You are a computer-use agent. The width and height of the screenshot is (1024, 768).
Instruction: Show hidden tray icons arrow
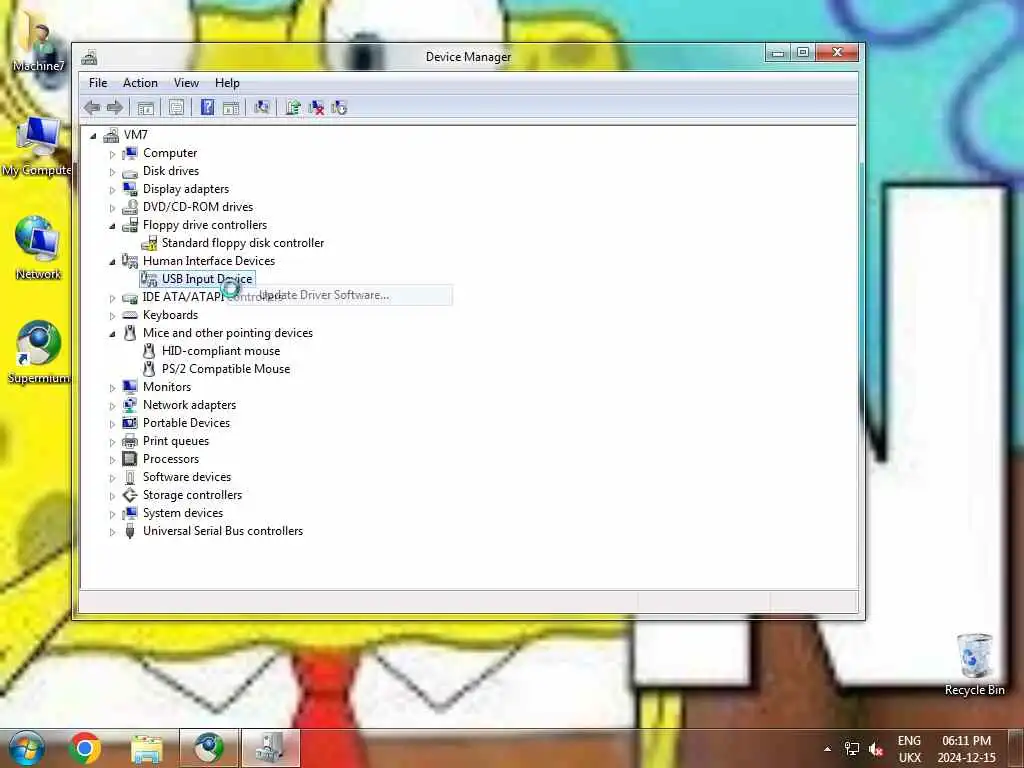pyautogui.click(x=827, y=749)
